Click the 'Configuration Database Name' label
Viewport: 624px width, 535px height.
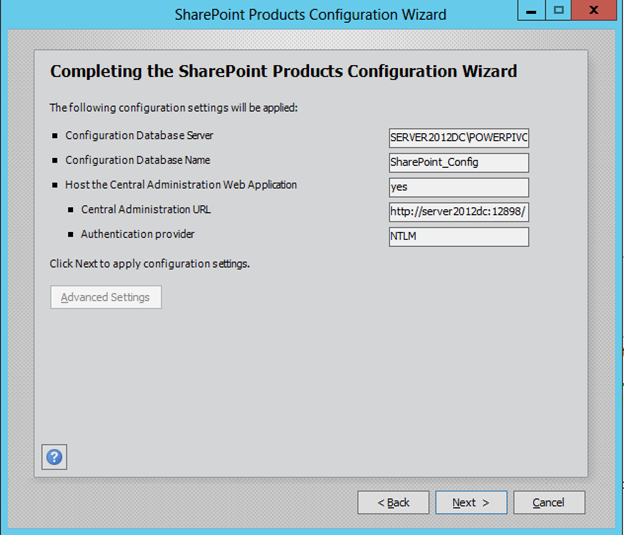138,160
